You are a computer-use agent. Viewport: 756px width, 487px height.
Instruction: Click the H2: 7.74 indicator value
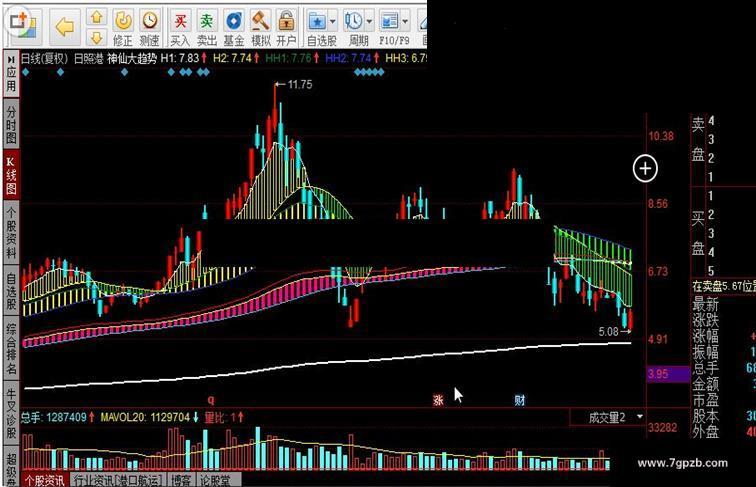tap(233, 58)
